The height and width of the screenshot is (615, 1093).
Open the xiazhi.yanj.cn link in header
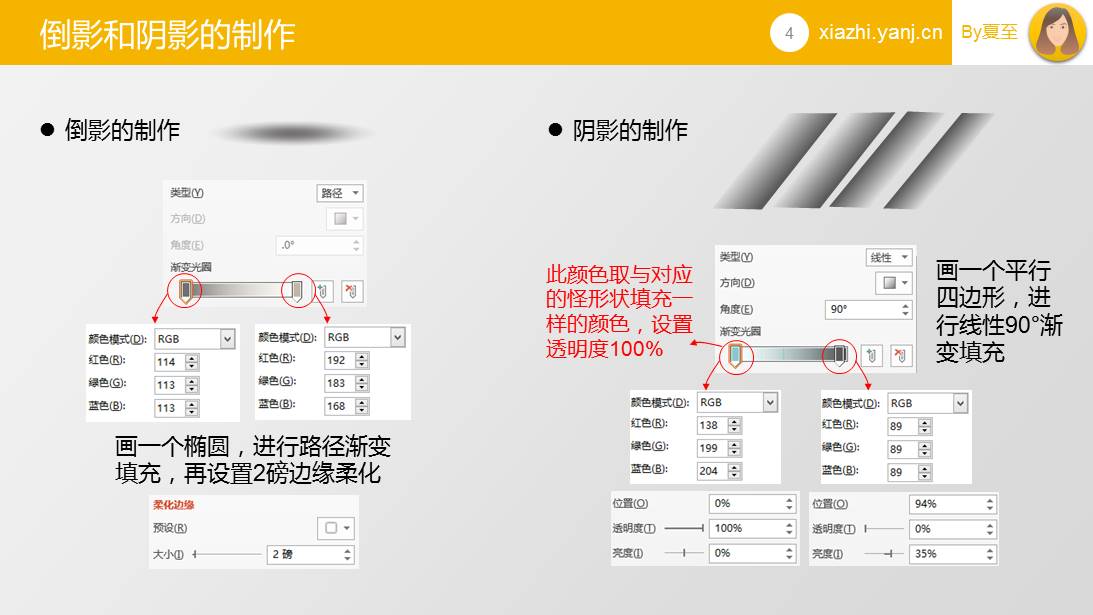coord(880,33)
